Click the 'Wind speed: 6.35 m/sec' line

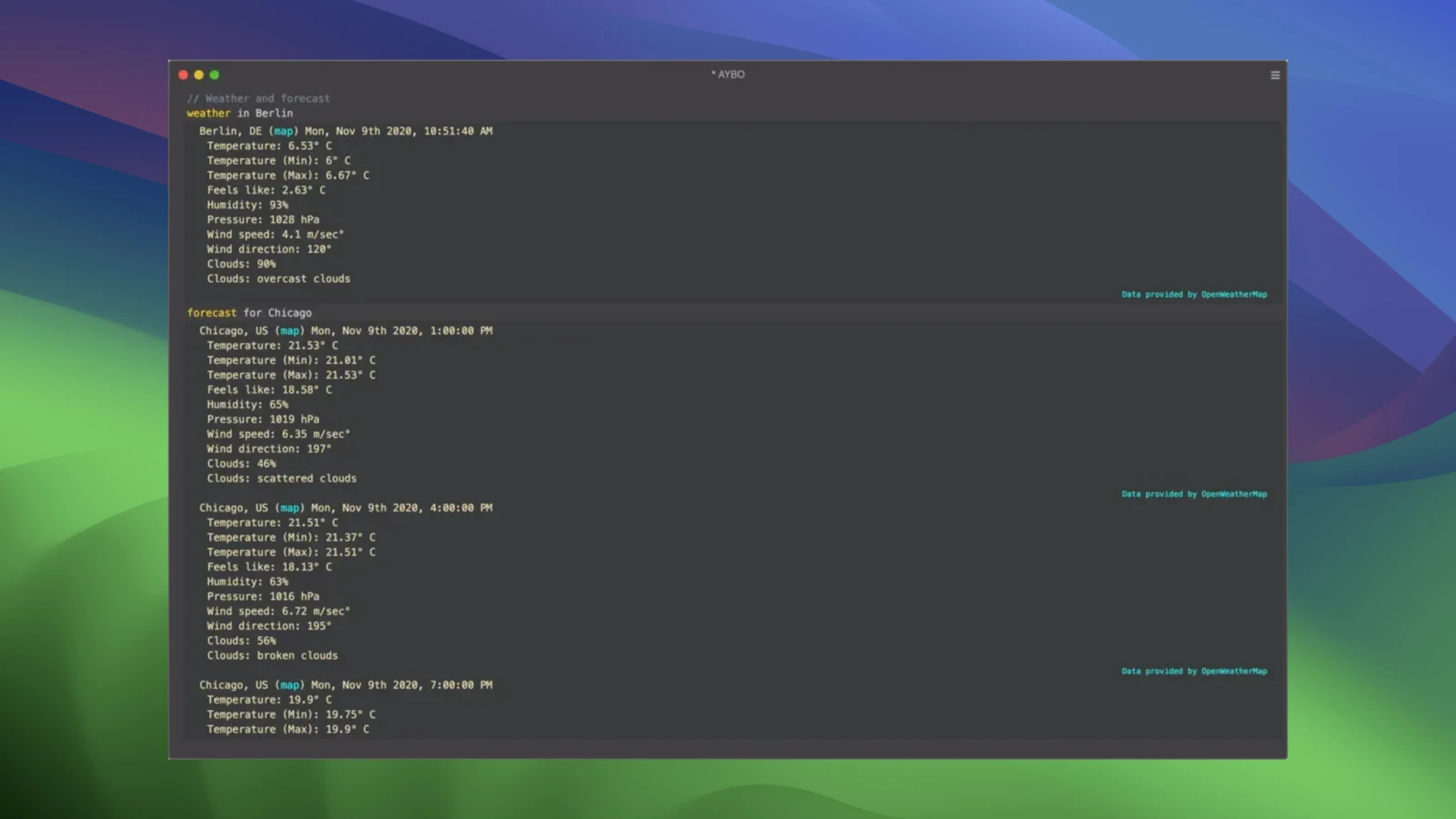pos(278,434)
